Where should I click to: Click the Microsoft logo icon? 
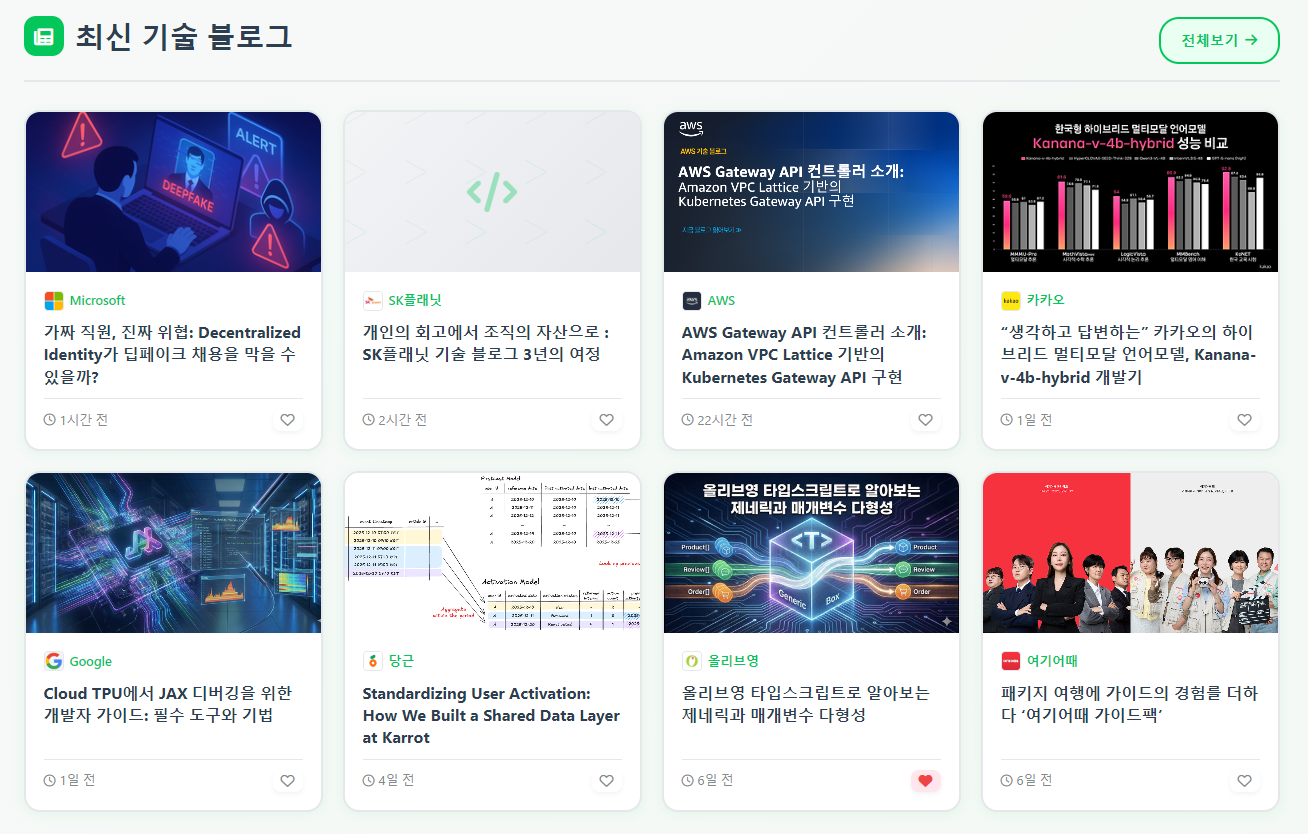pyautogui.click(x=54, y=301)
